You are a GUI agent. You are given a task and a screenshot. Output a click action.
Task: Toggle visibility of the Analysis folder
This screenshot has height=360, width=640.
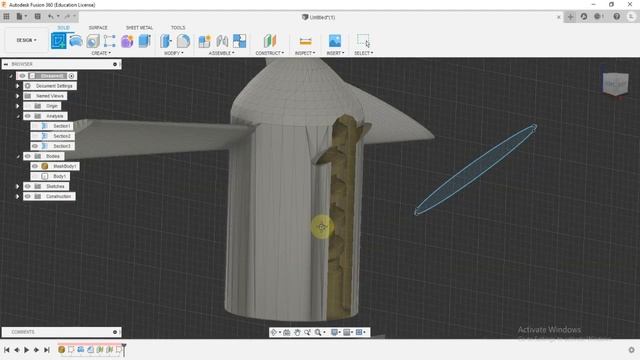coord(28,116)
